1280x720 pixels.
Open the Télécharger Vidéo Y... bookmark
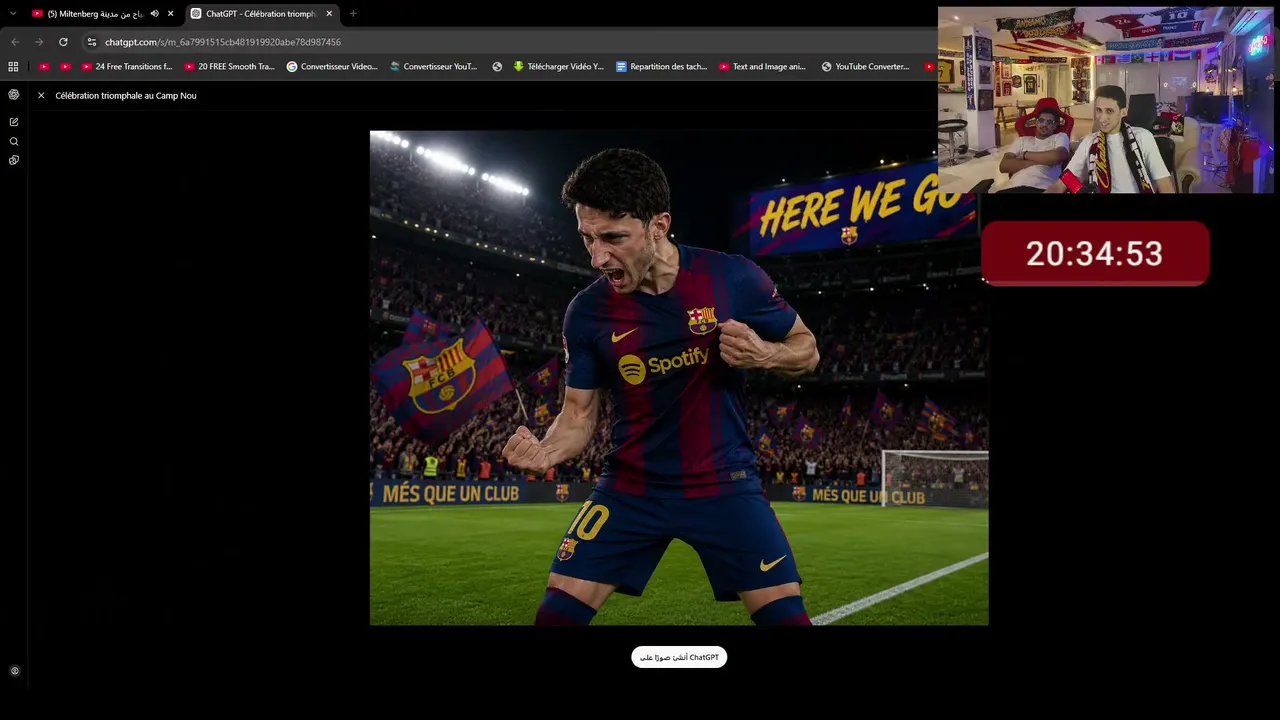click(x=559, y=67)
